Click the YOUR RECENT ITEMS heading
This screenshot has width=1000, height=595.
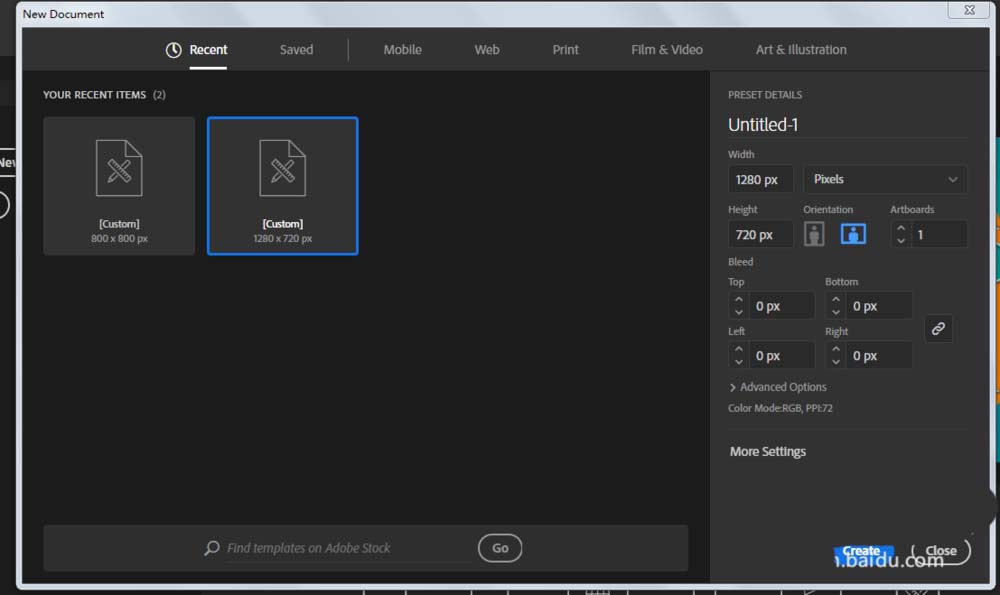[x=94, y=94]
